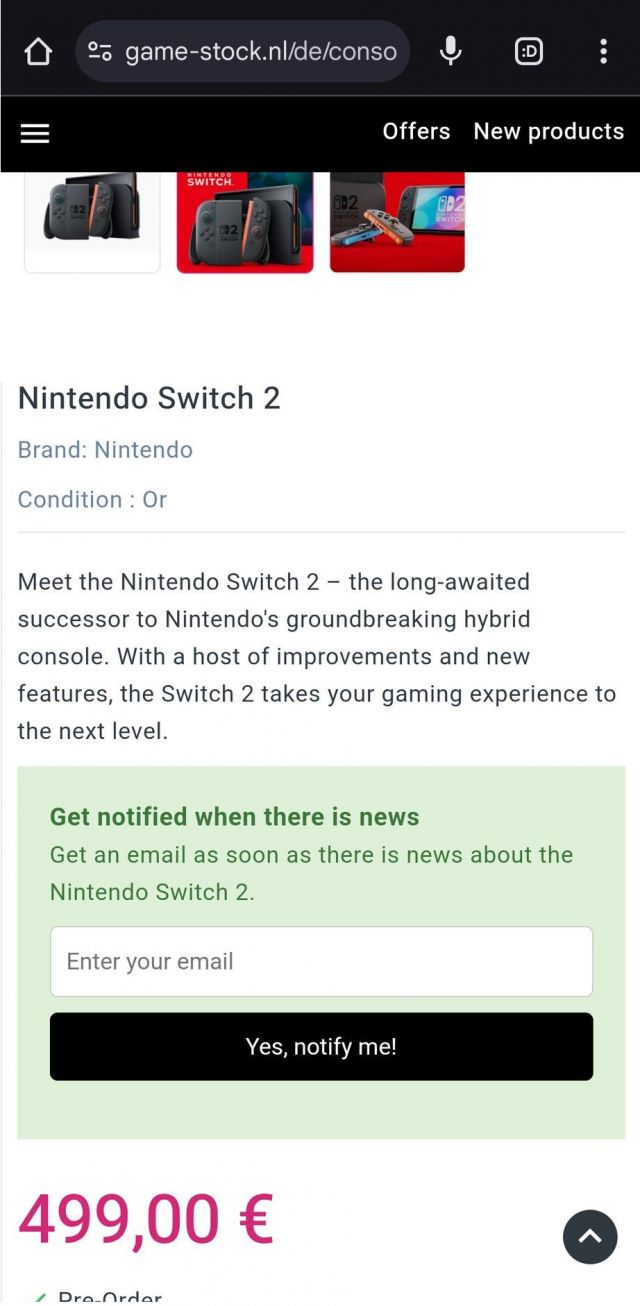Select the second red-background console thumbnail
Viewport: 640px width, 1306px height.
point(245,221)
